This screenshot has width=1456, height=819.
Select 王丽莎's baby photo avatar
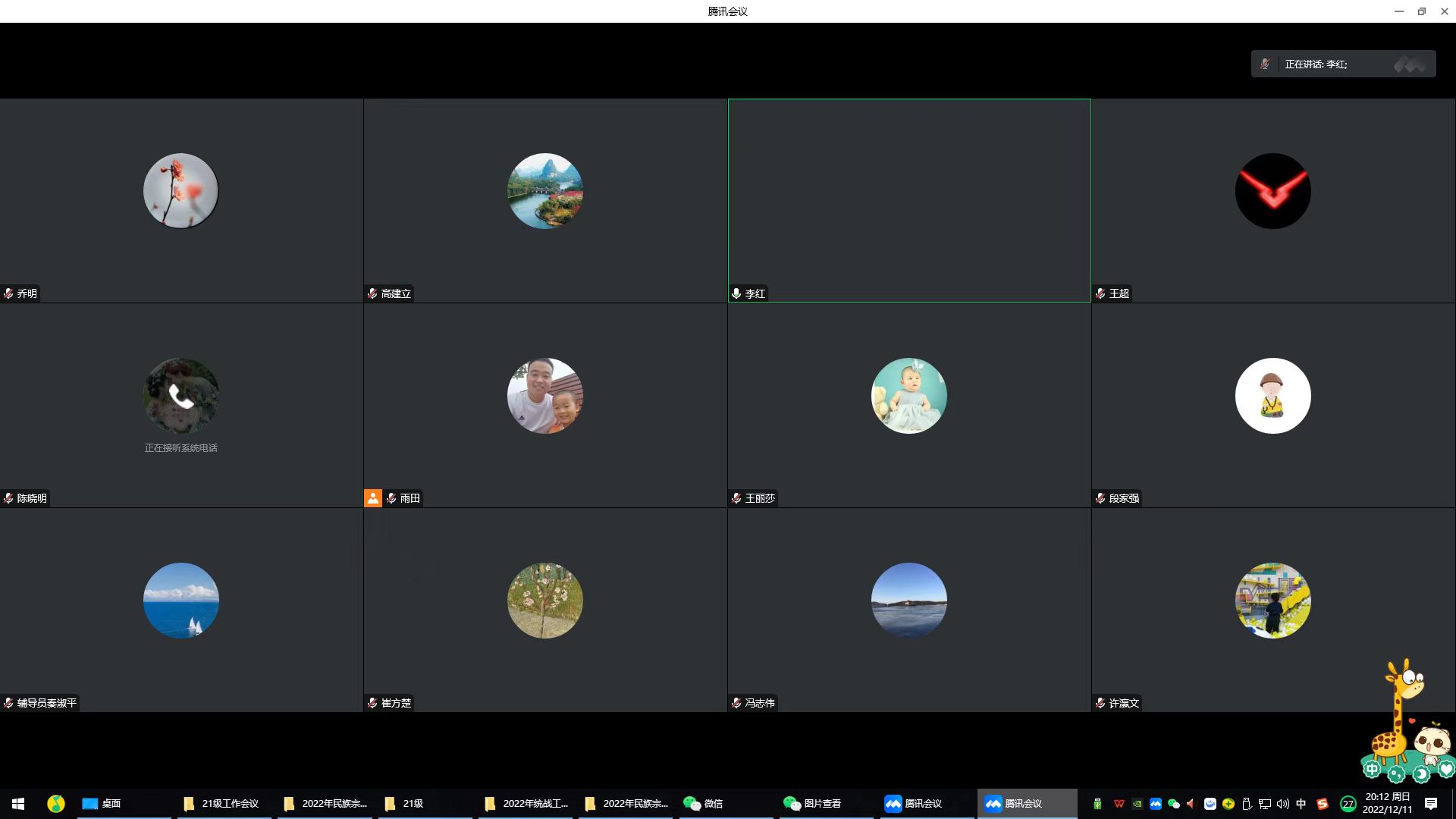908,396
